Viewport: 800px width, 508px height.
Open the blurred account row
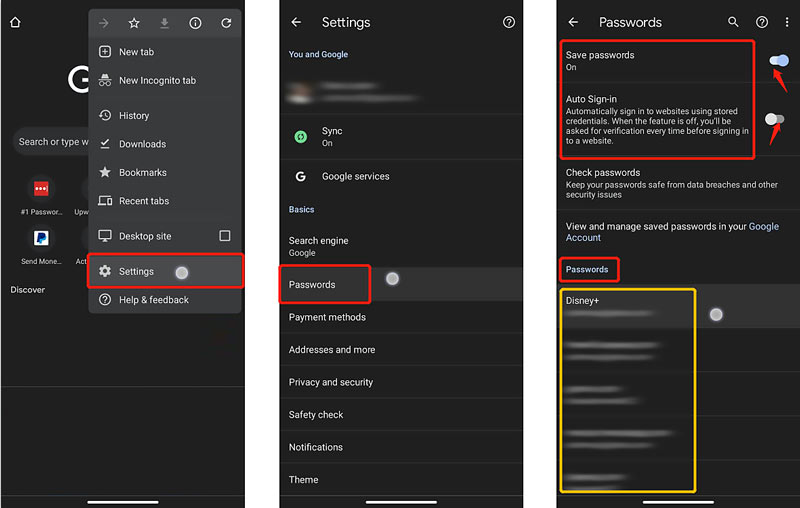[401, 92]
